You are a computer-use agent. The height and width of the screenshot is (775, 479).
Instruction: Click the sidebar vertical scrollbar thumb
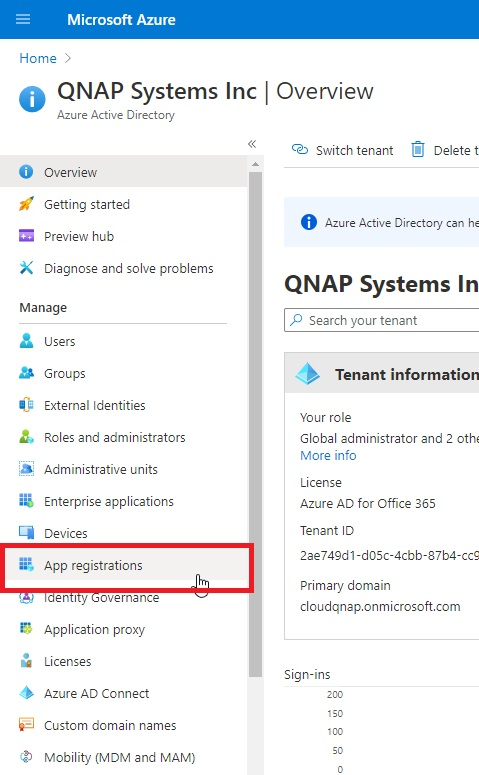[255, 425]
